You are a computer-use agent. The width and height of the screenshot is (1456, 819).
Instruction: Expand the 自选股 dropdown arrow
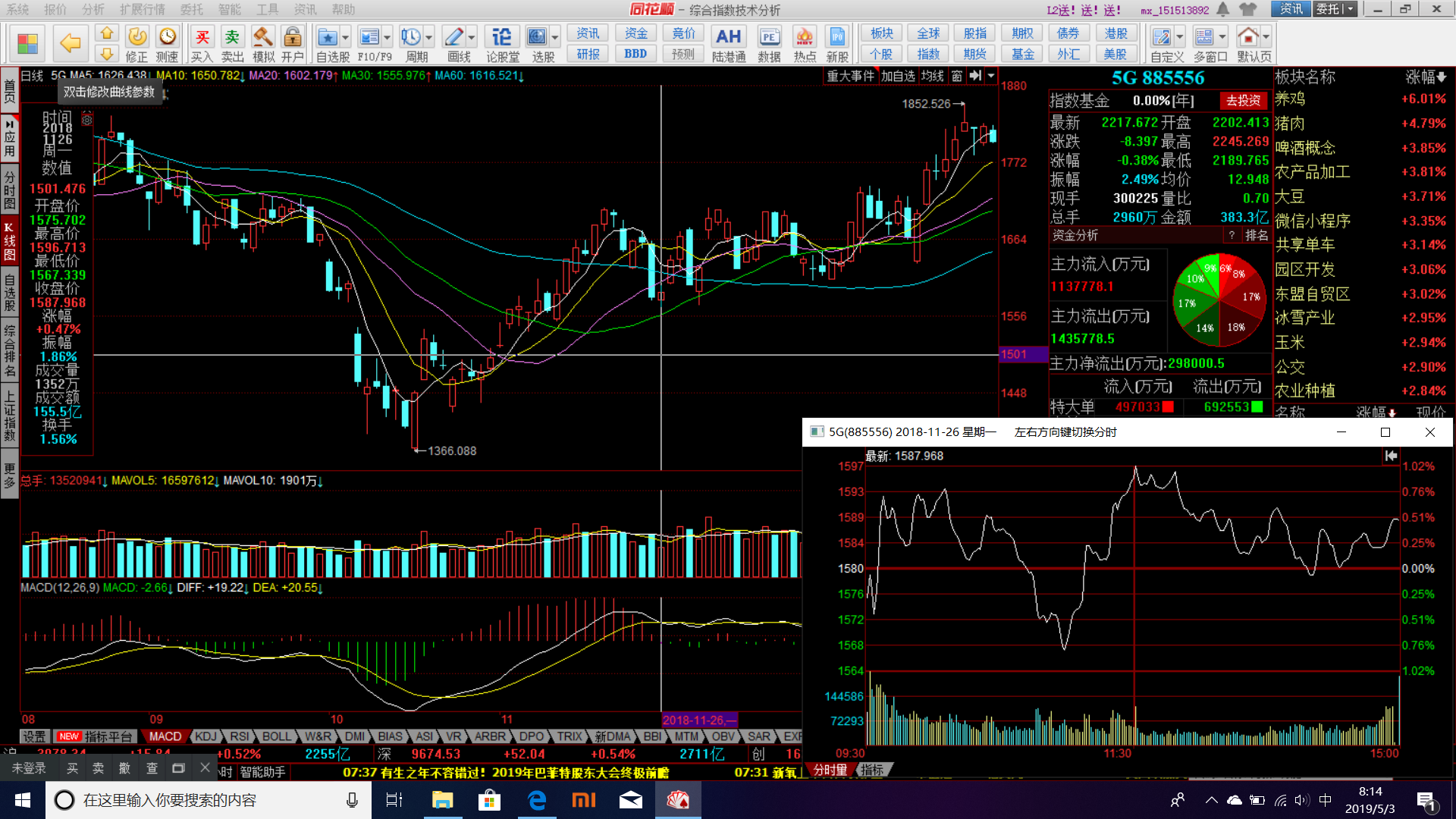click(346, 36)
